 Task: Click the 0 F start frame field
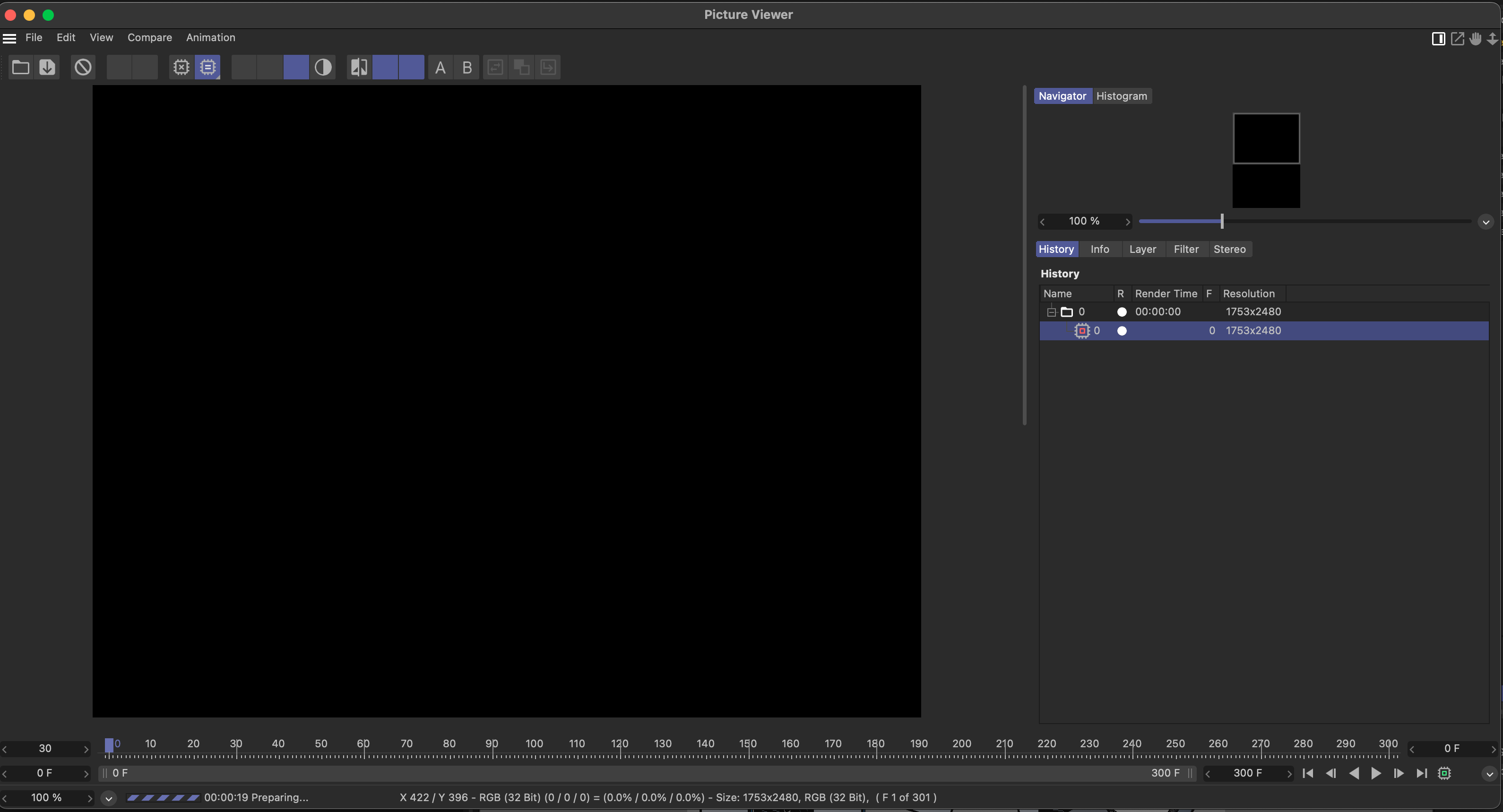pos(45,774)
